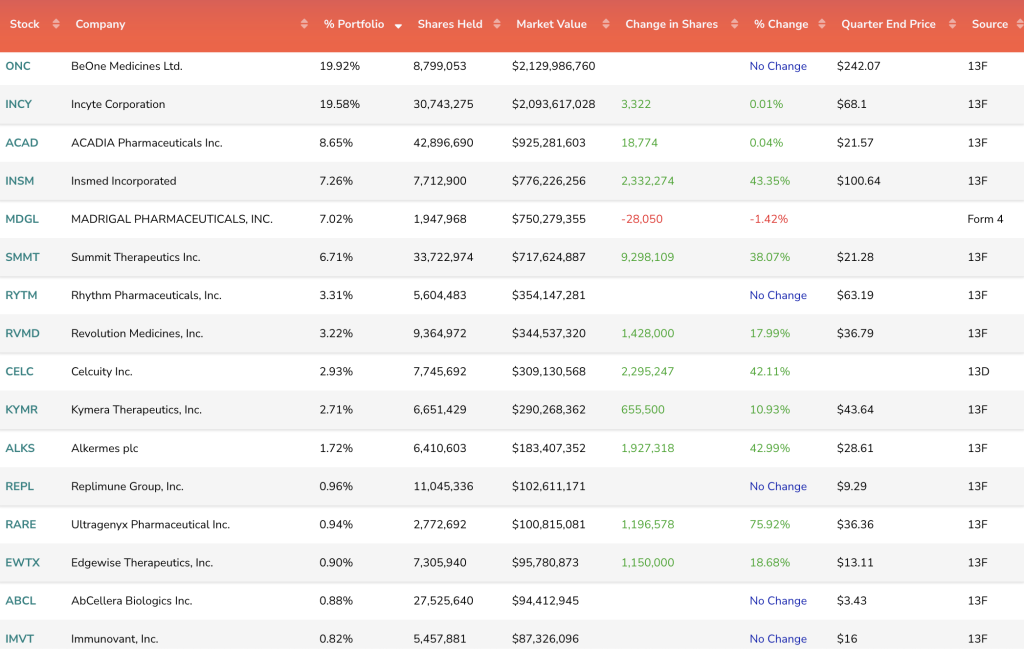The height and width of the screenshot is (649, 1024).
Task: Click the Change in Shares header label
Action: click(671, 24)
